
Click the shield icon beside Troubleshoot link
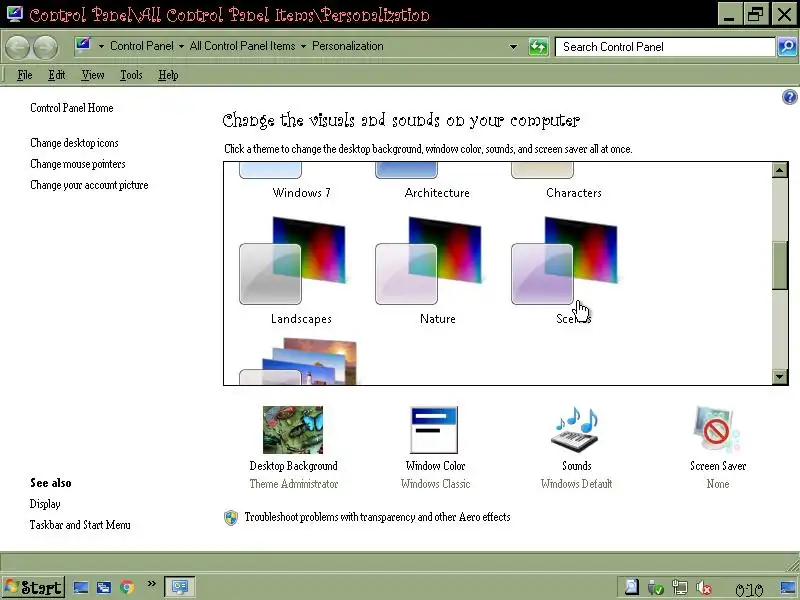click(231, 518)
